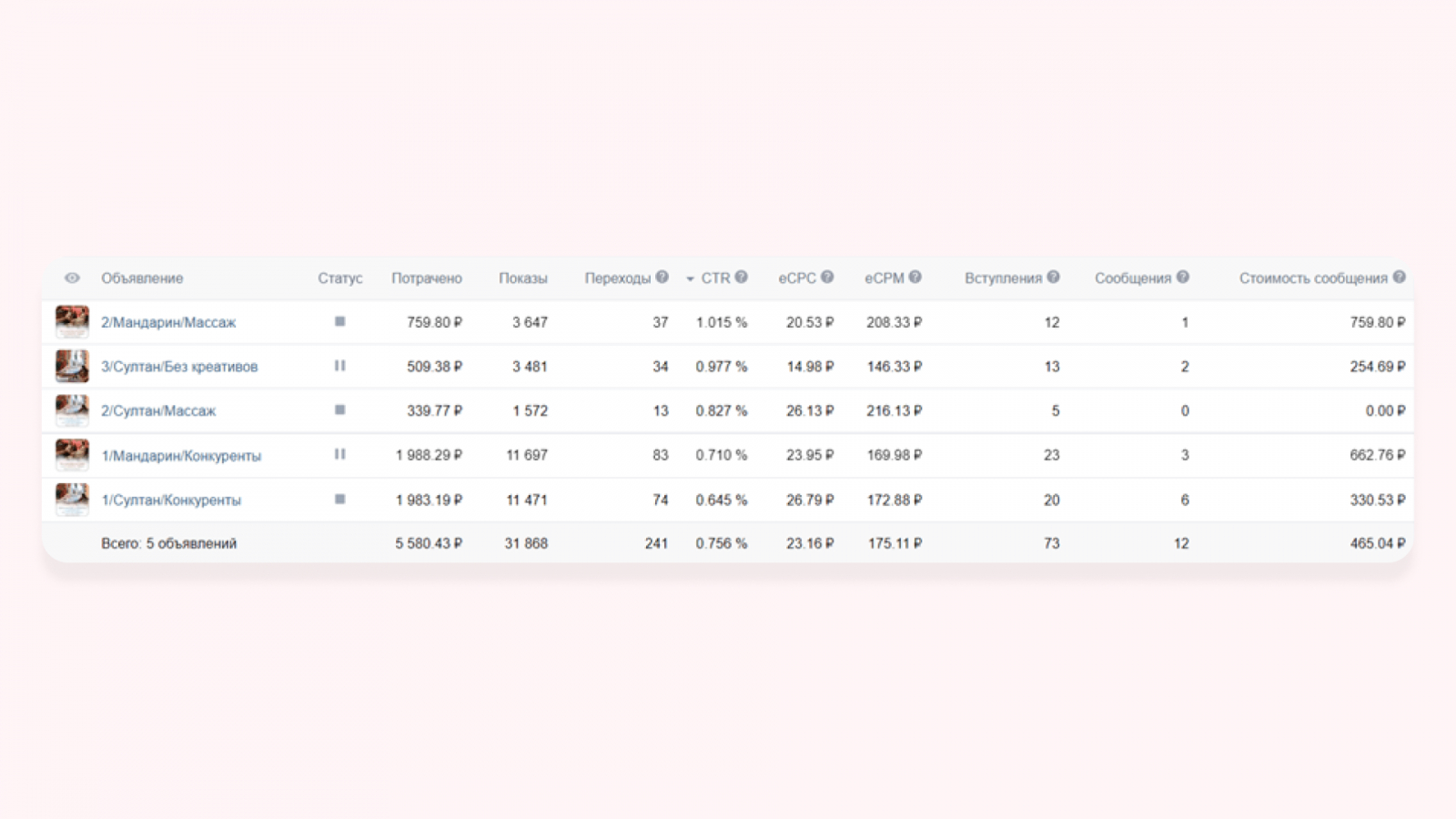The height and width of the screenshot is (819, 1456).
Task: Click the stopped status icon for 1/Султан/Конкуренты
Action: coord(339,500)
